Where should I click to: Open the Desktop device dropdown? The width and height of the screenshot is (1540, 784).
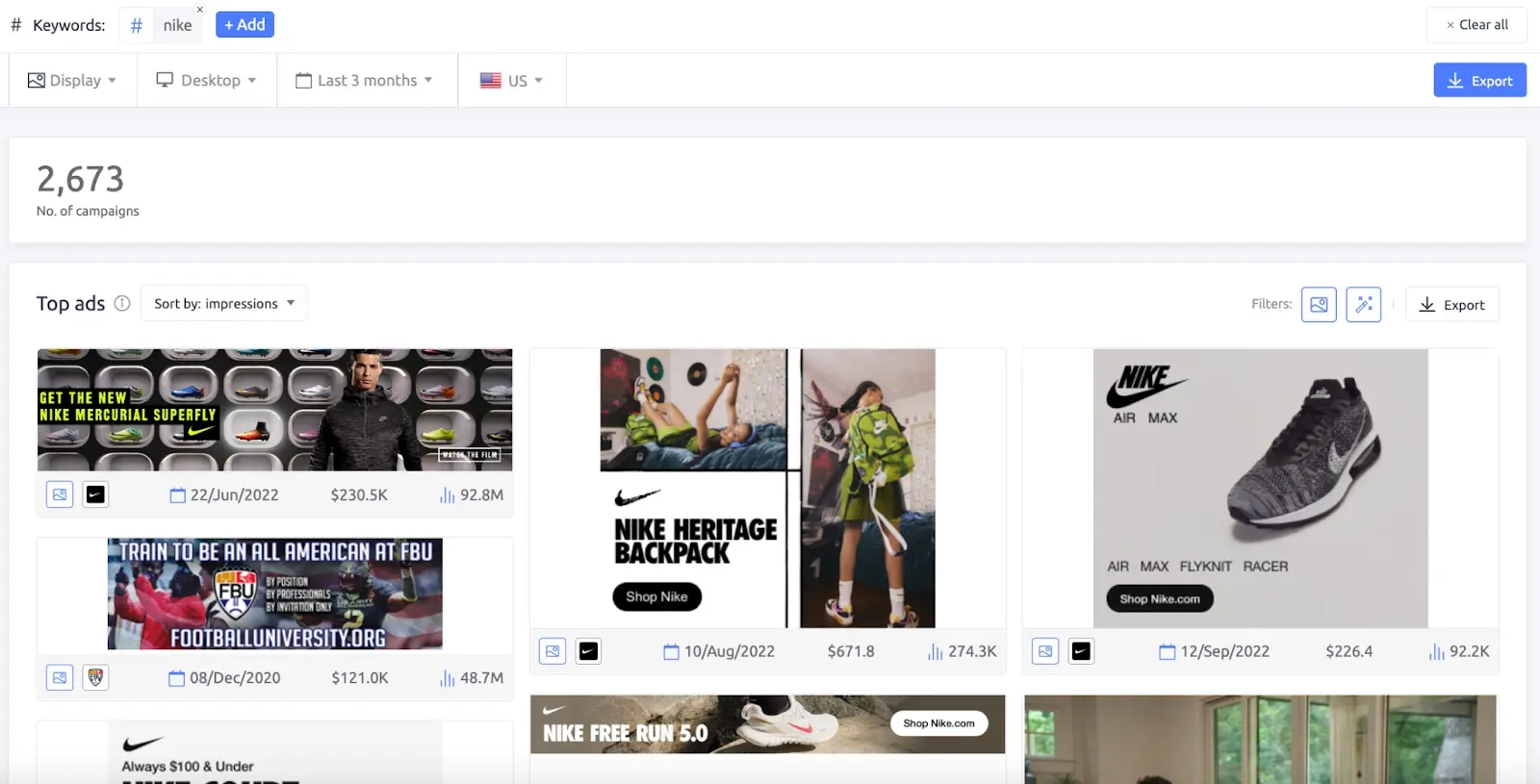[x=207, y=80]
